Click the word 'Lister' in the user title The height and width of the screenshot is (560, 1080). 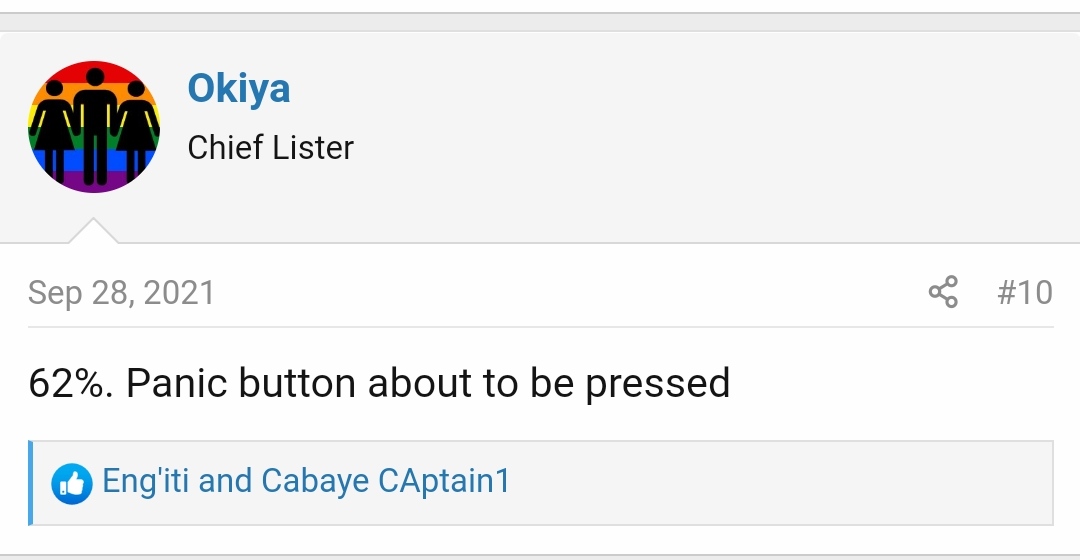pos(313,147)
